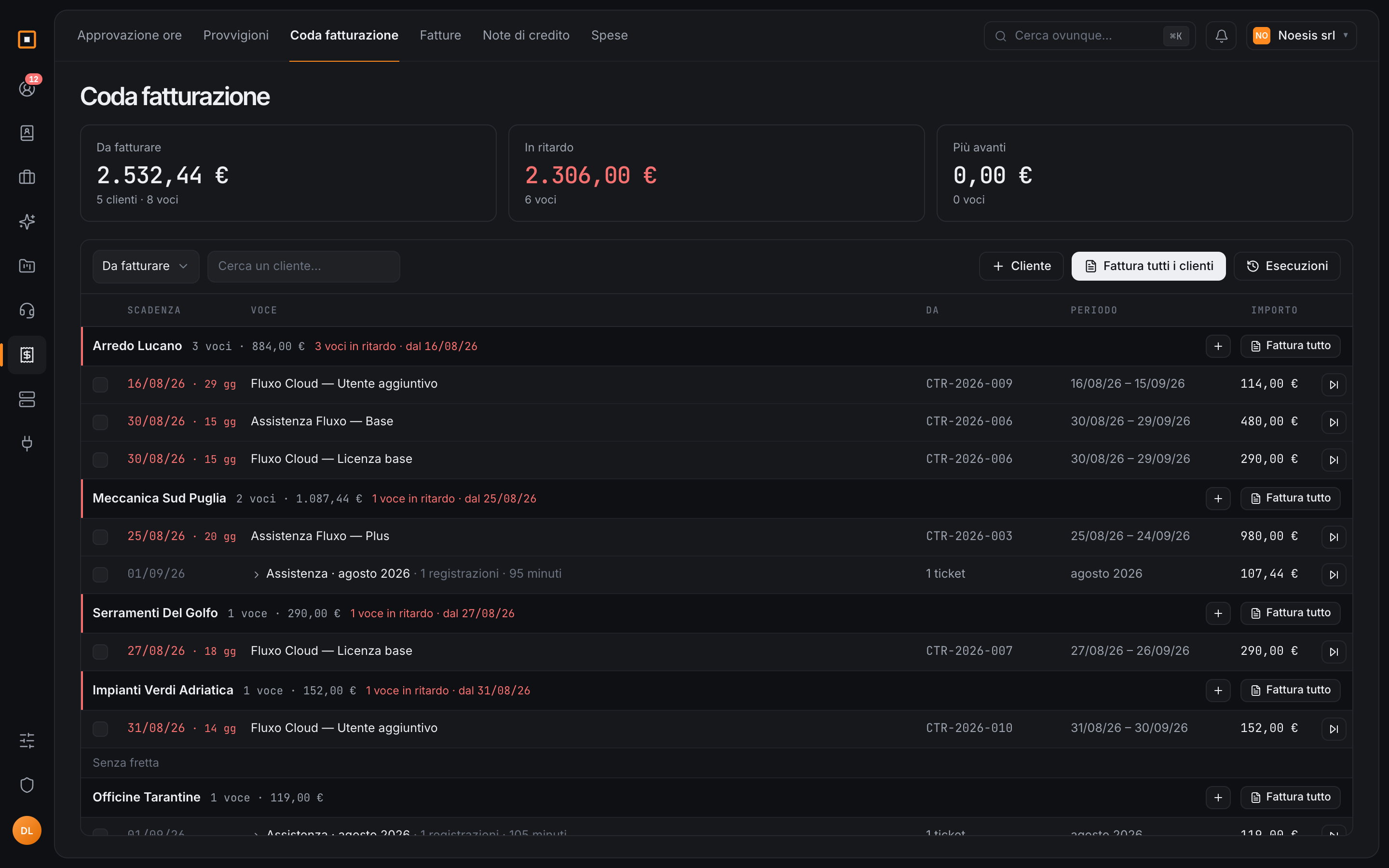The height and width of the screenshot is (868, 1389).
Task: Open the notifications bell
Action: (x=1221, y=36)
